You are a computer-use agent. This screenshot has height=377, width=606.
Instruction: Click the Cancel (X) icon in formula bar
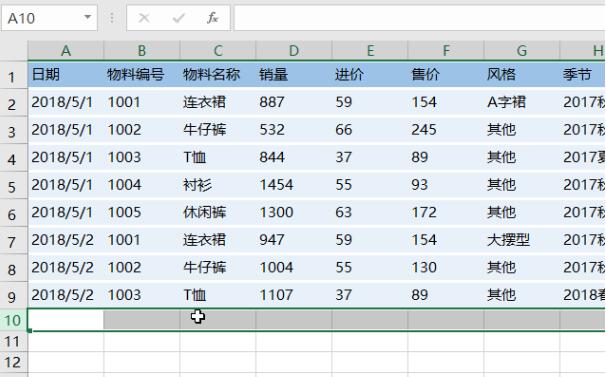(x=144, y=18)
